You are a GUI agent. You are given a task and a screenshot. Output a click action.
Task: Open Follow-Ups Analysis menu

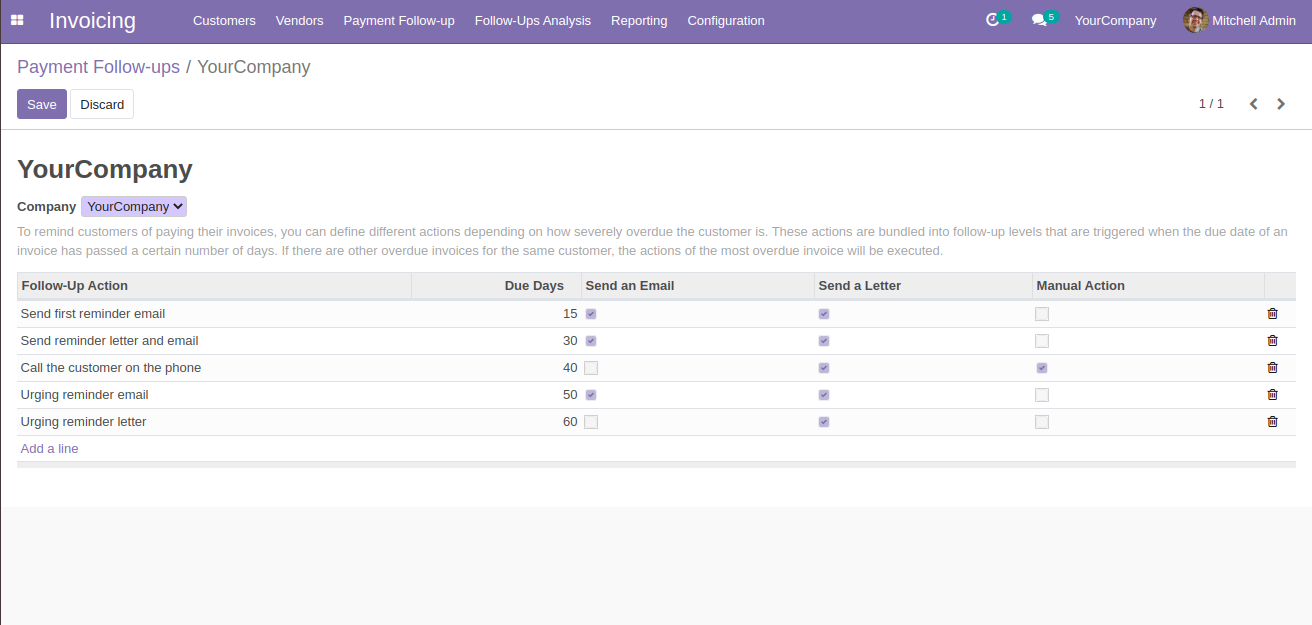pos(532,20)
